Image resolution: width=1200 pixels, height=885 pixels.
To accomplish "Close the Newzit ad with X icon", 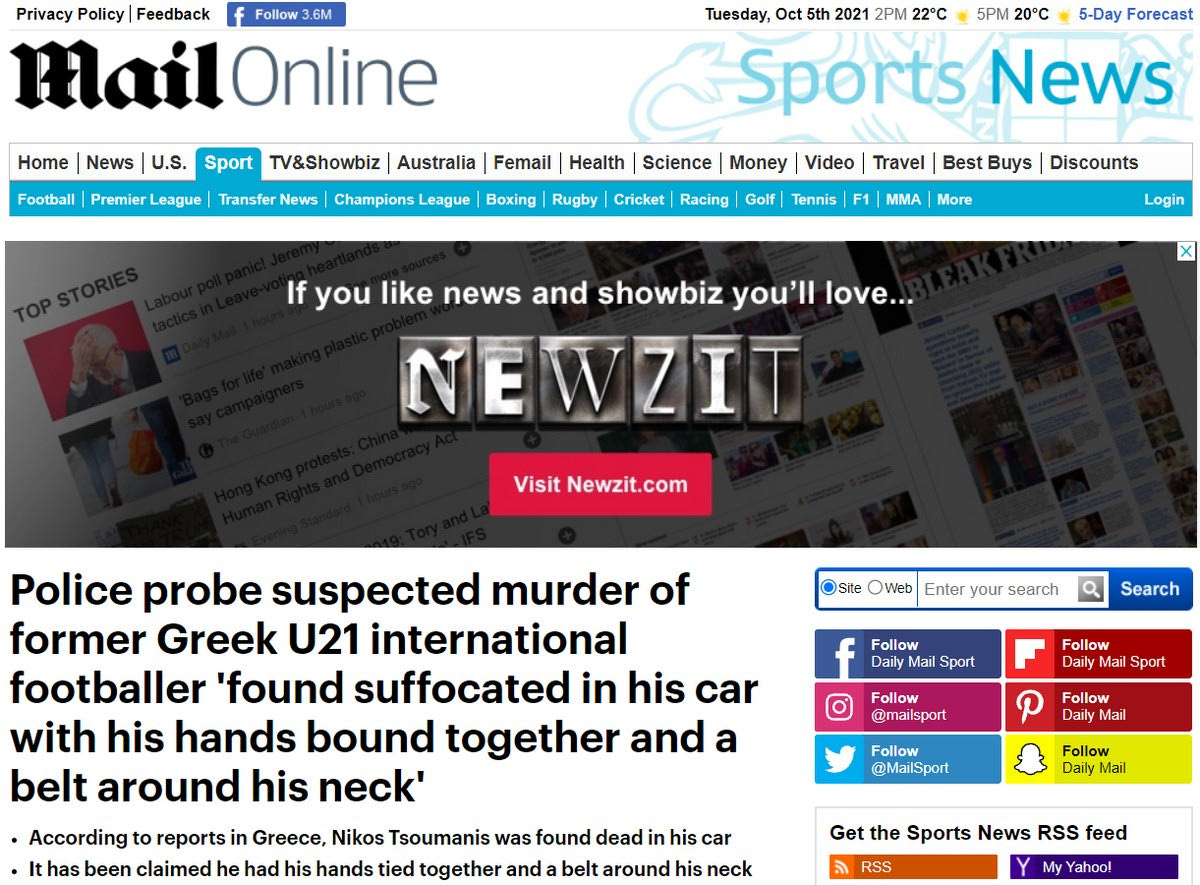I will (x=1185, y=251).
